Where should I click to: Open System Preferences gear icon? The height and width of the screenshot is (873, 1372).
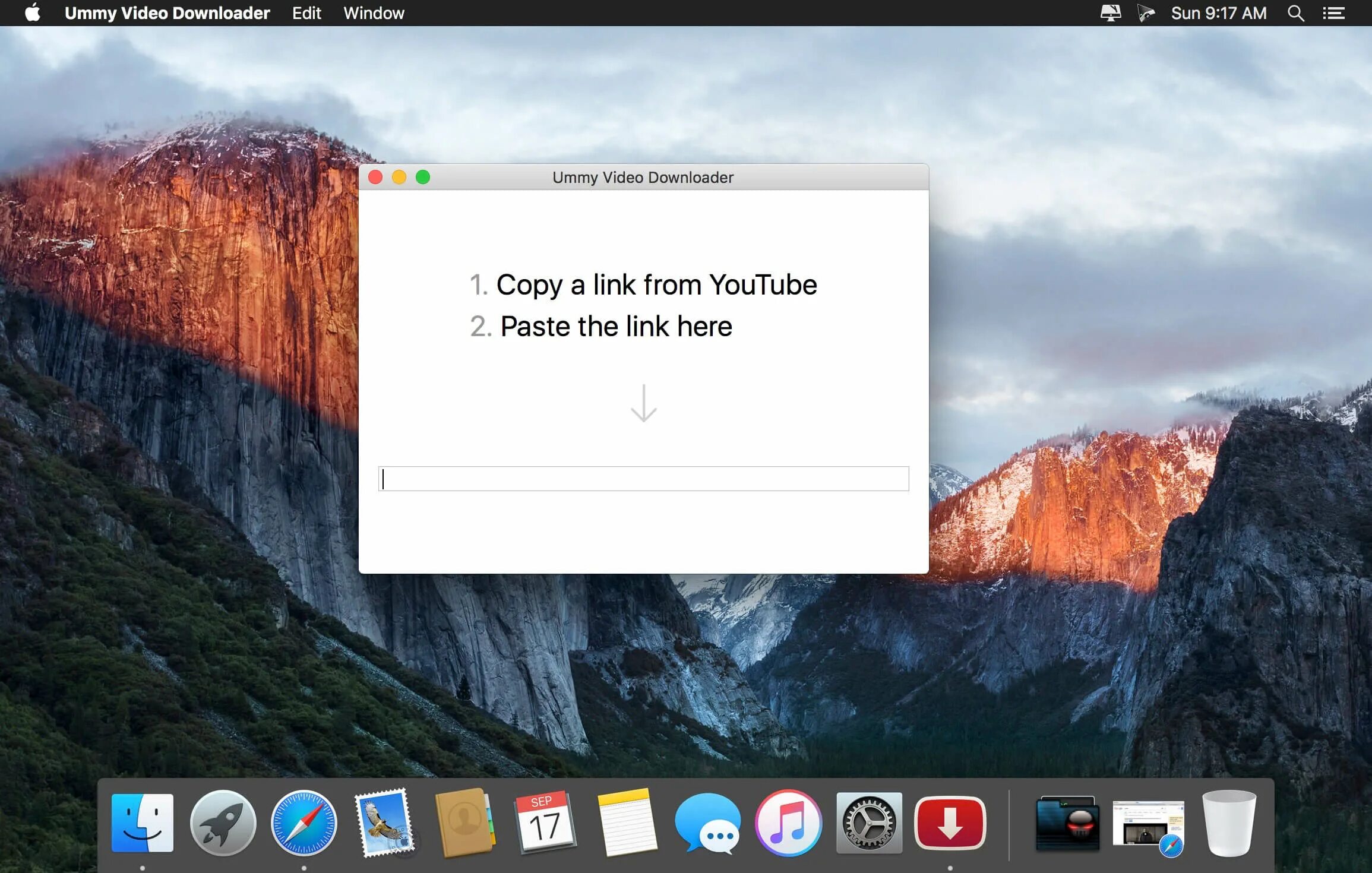pos(869,823)
